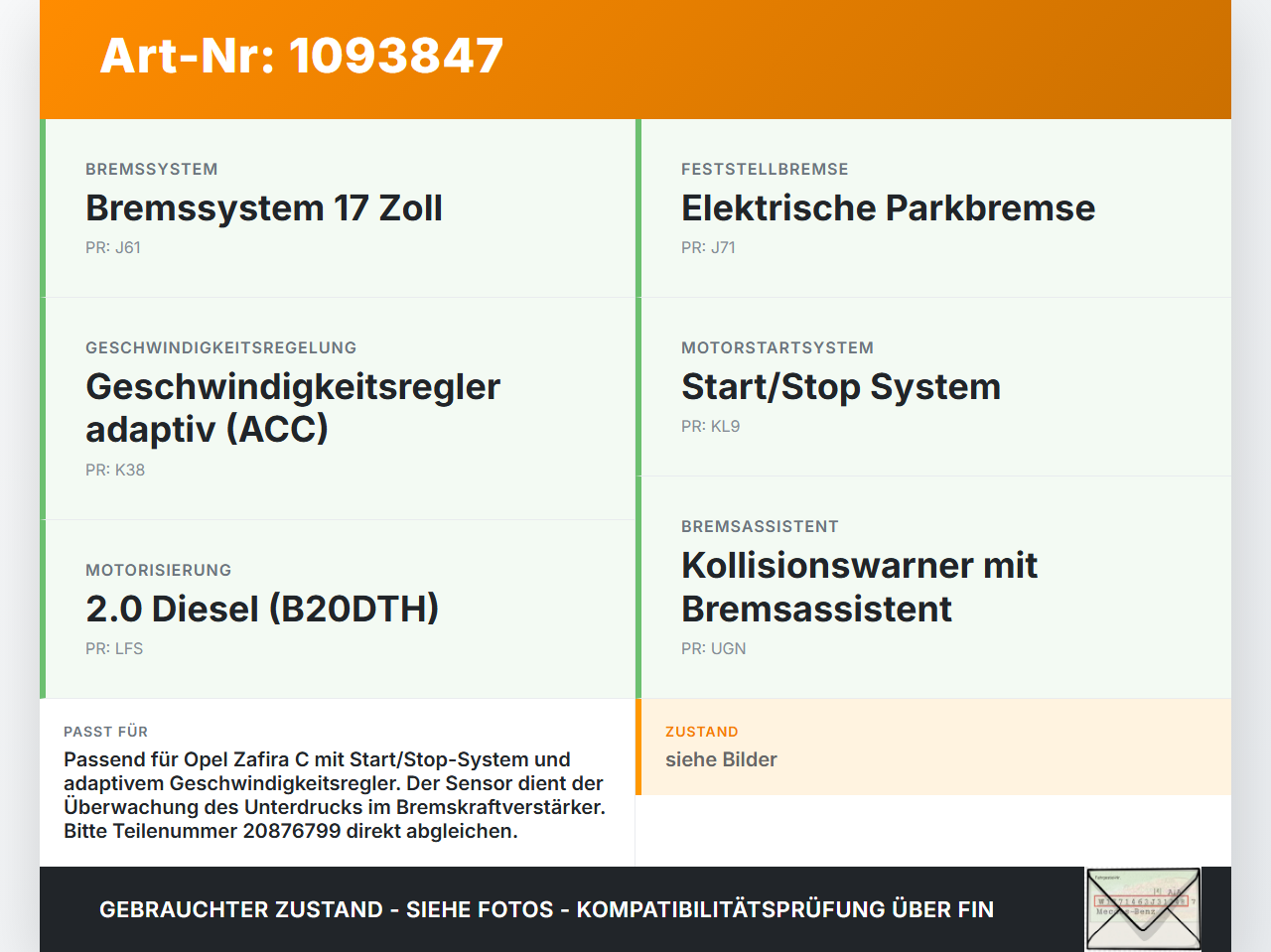Click the orange "ZUSTAND" label
Screen dimensions: 1271x952
702,733
